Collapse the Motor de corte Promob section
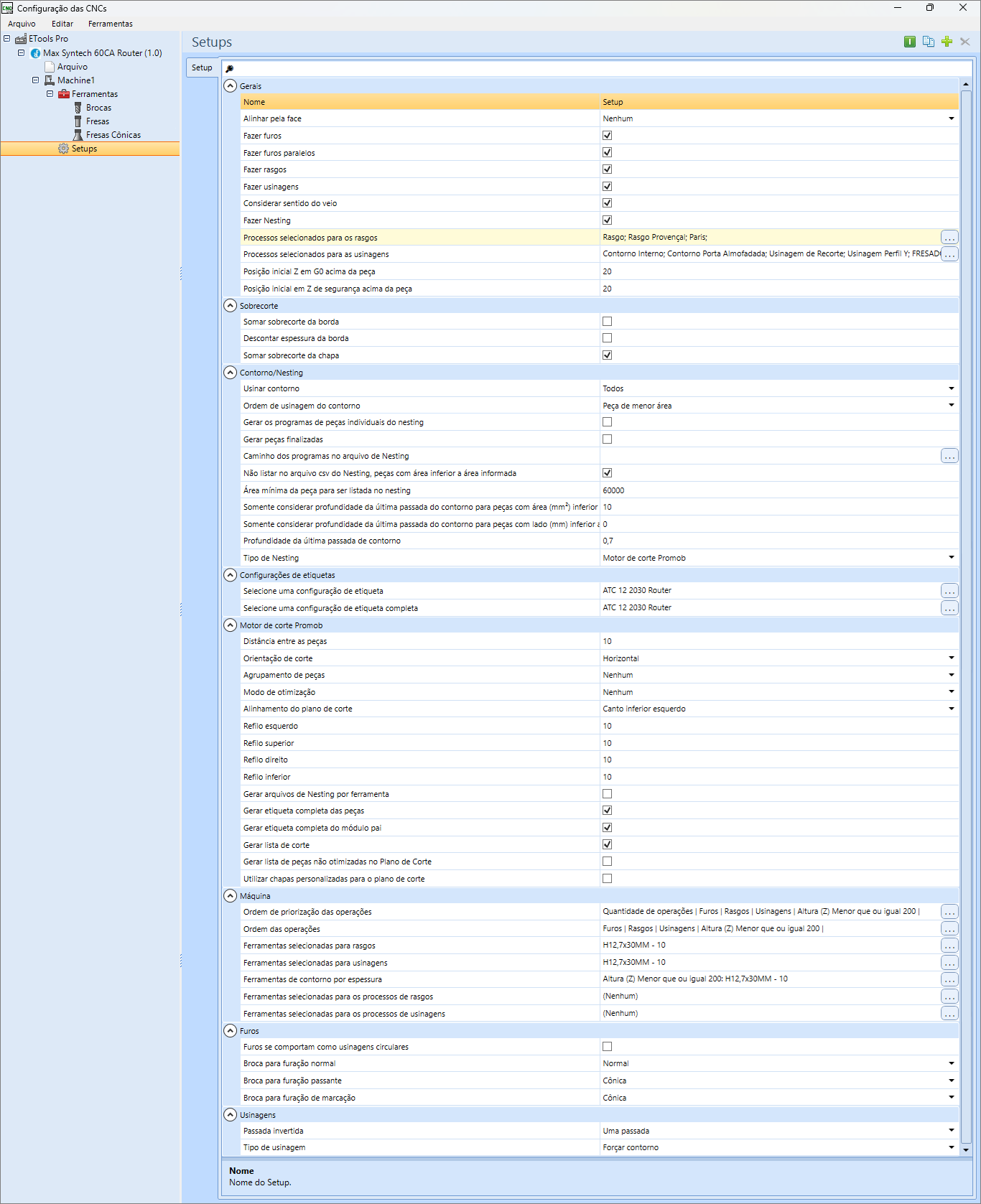The height and width of the screenshot is (1204, 981). pos(230,625)
